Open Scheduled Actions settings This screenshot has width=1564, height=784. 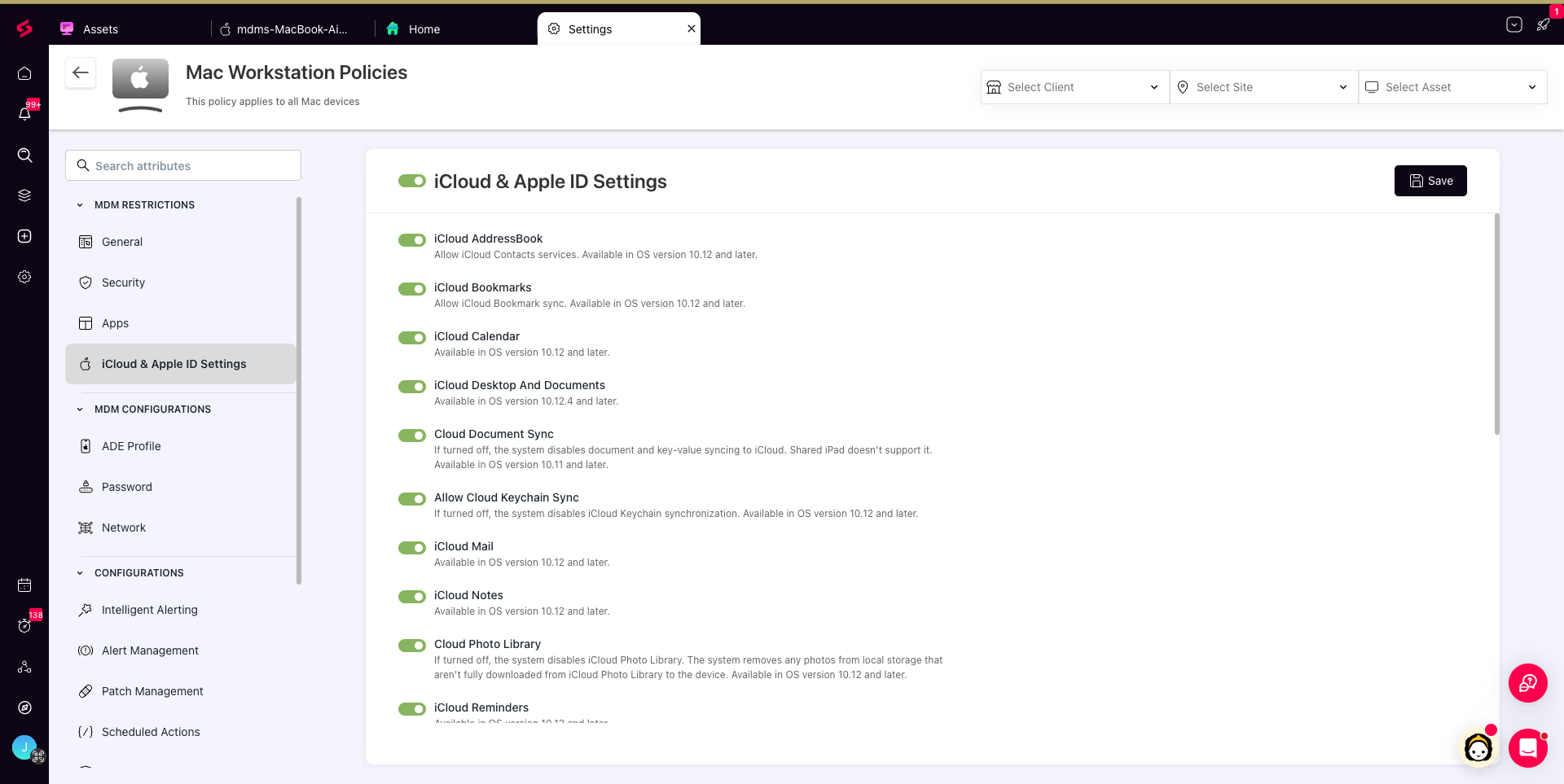pyautogui.click(x=181, y=732)
